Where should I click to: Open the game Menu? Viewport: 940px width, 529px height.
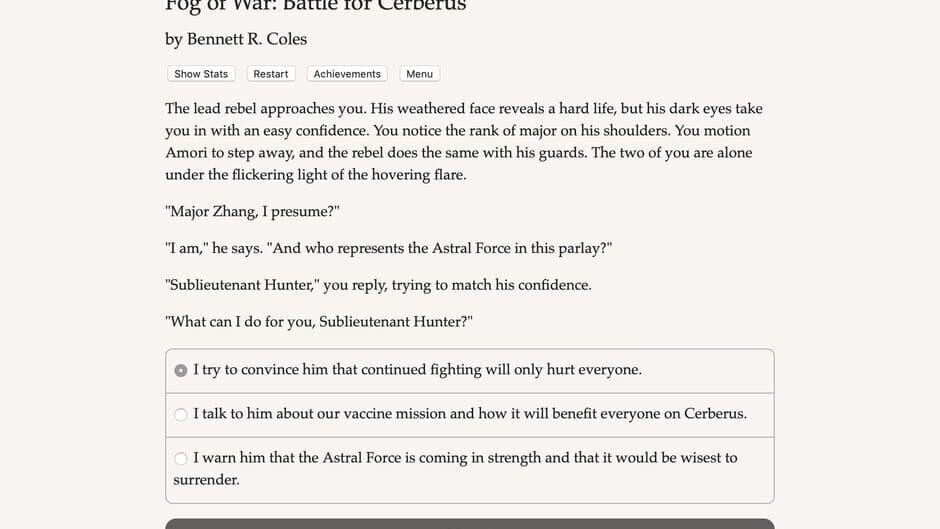coord(419,74)
